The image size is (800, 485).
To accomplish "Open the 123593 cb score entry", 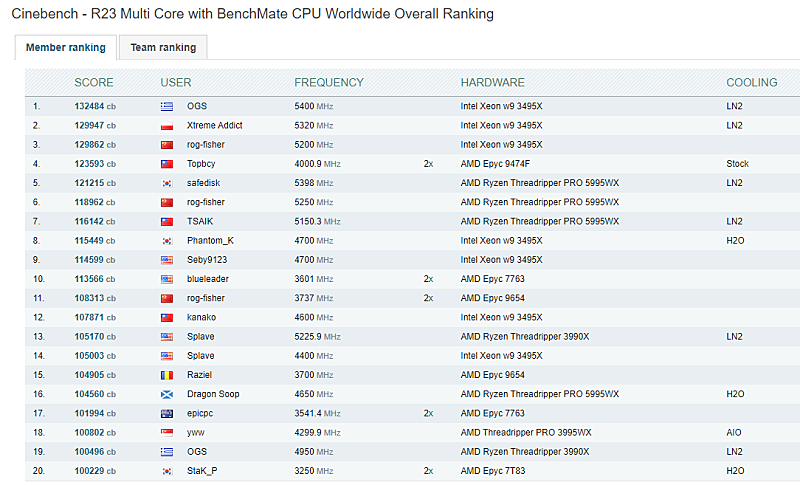I will click(x=95, y=164).
